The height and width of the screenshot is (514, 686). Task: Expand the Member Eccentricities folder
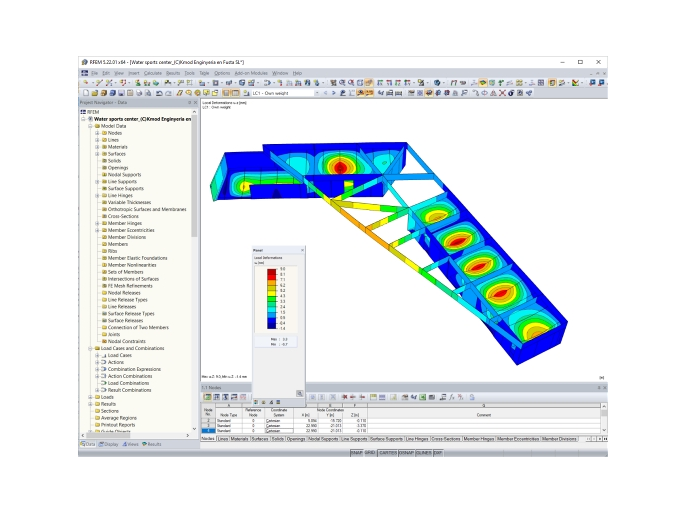pos(97,230)
